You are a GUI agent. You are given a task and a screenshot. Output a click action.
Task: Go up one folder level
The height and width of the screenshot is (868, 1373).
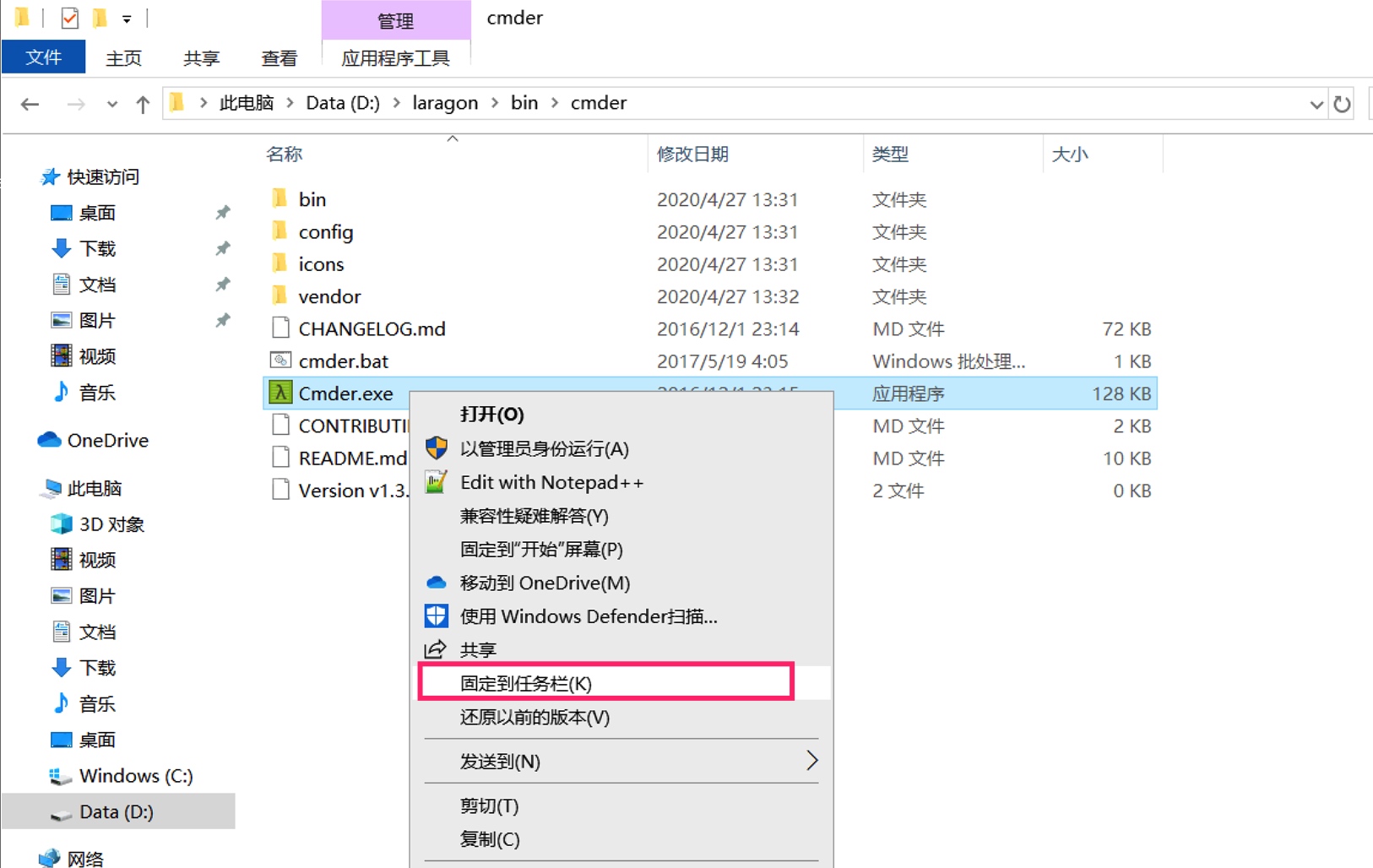tap(143, 104)
